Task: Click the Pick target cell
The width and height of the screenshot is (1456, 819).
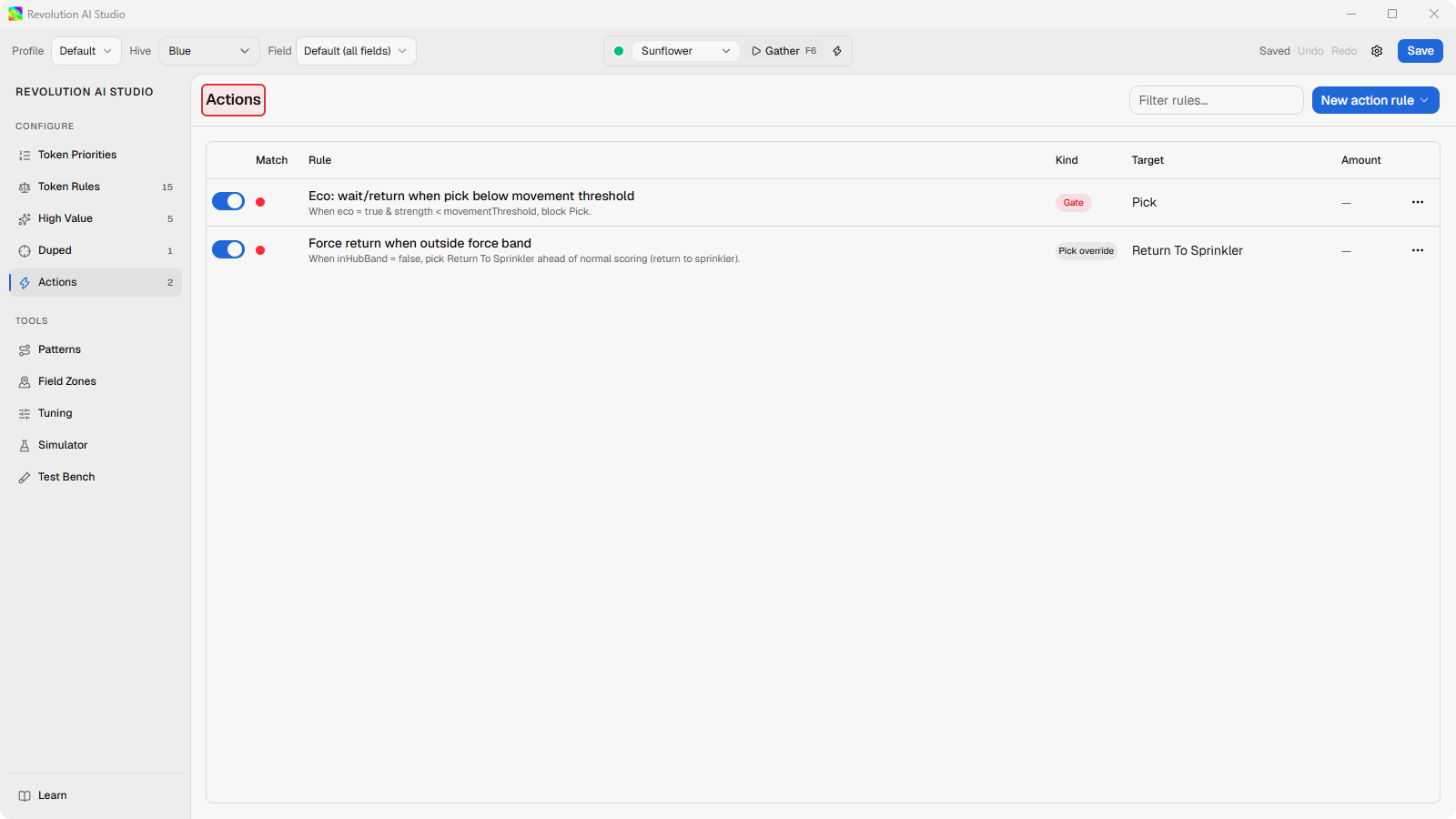Action: pos(1144,202)
